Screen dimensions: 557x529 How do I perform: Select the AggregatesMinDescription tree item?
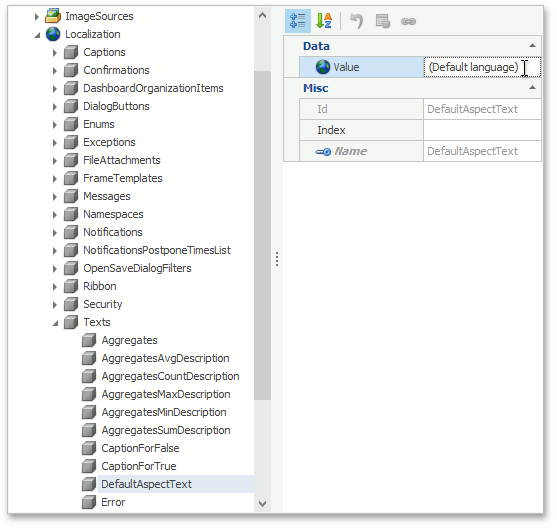pos(164,412)
